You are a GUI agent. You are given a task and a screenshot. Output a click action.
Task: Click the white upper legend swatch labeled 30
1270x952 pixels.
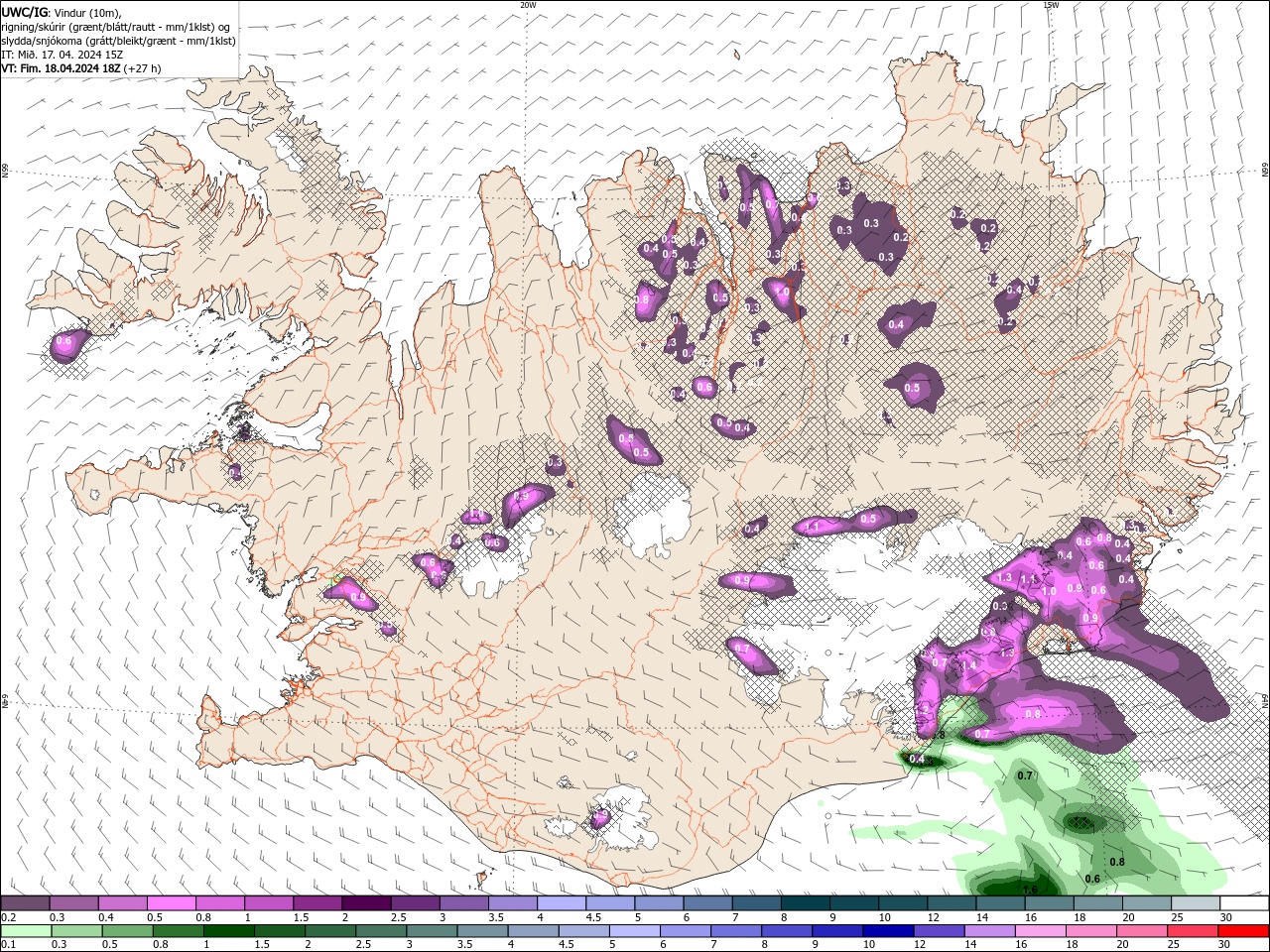[1245, 903]
